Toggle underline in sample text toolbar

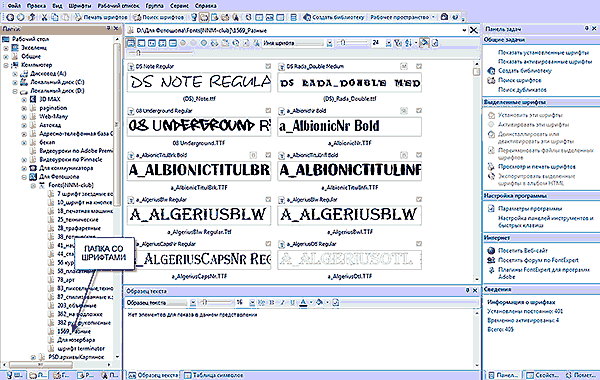tap(292, 302)
